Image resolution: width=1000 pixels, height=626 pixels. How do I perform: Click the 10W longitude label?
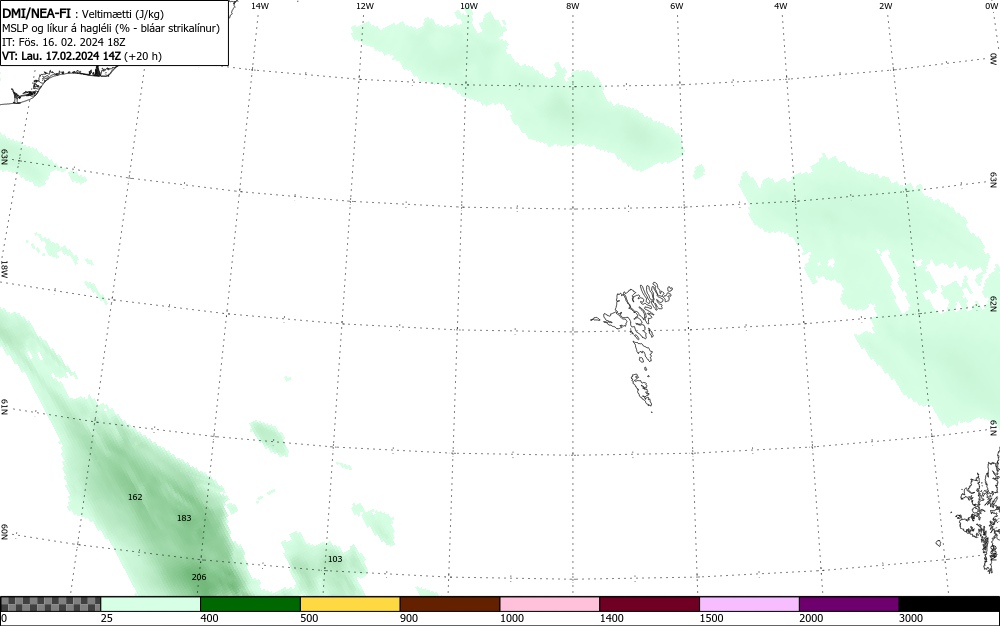point(469,6)
